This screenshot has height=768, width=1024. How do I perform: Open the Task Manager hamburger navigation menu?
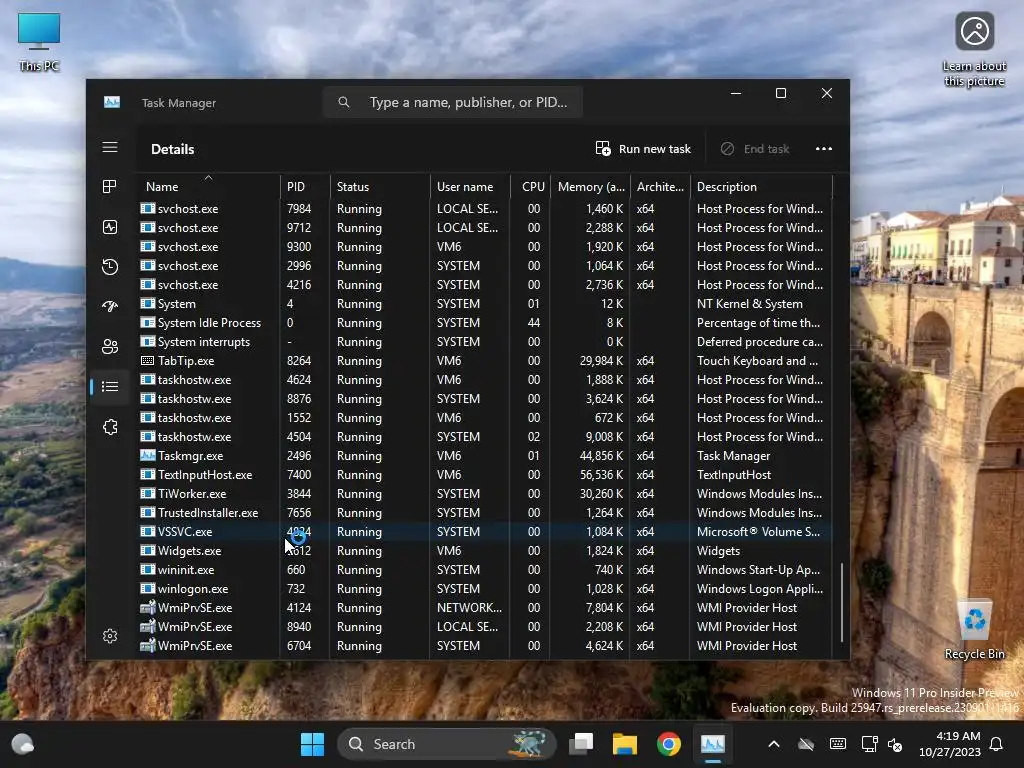point(110,148)
